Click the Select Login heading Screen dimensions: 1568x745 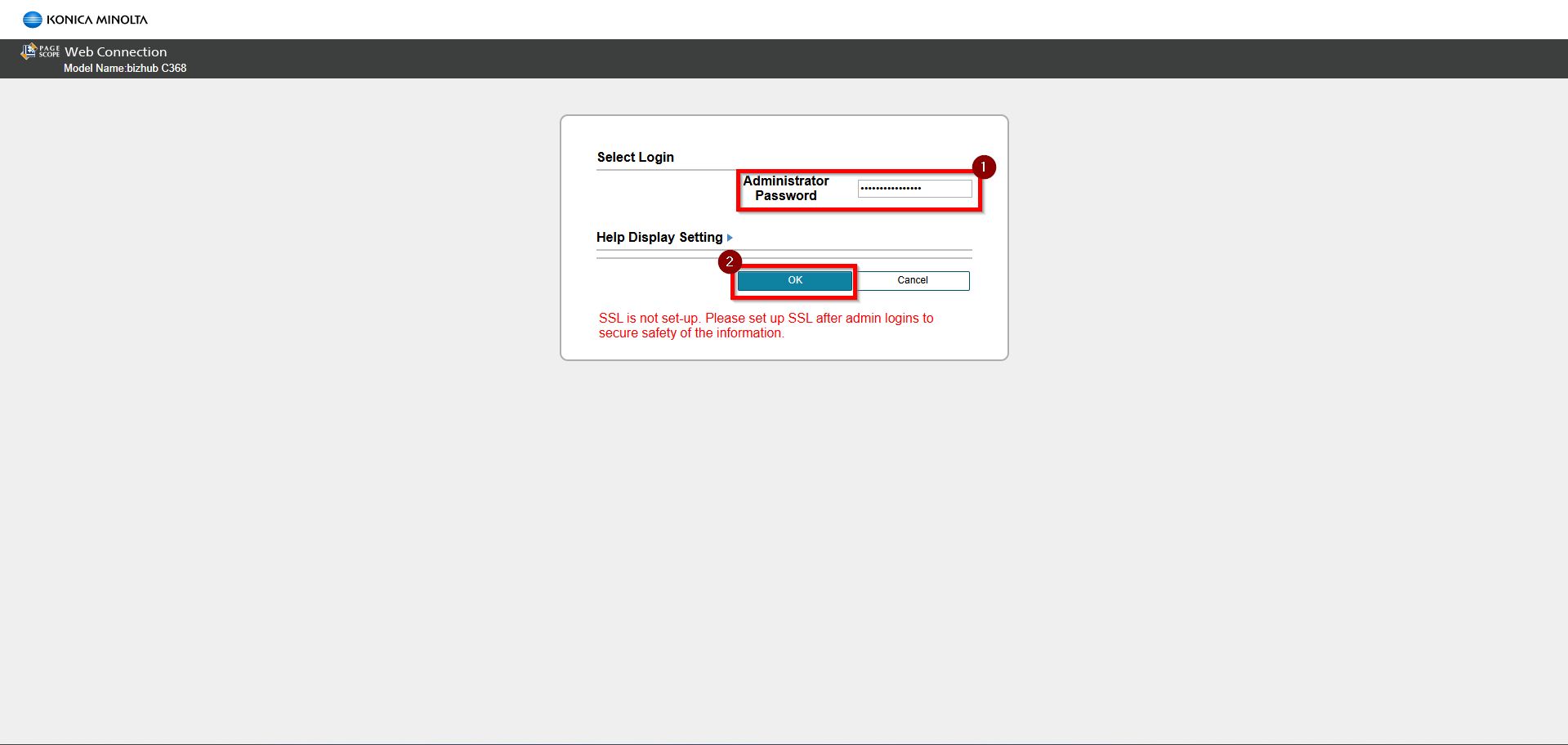[635, 157]
